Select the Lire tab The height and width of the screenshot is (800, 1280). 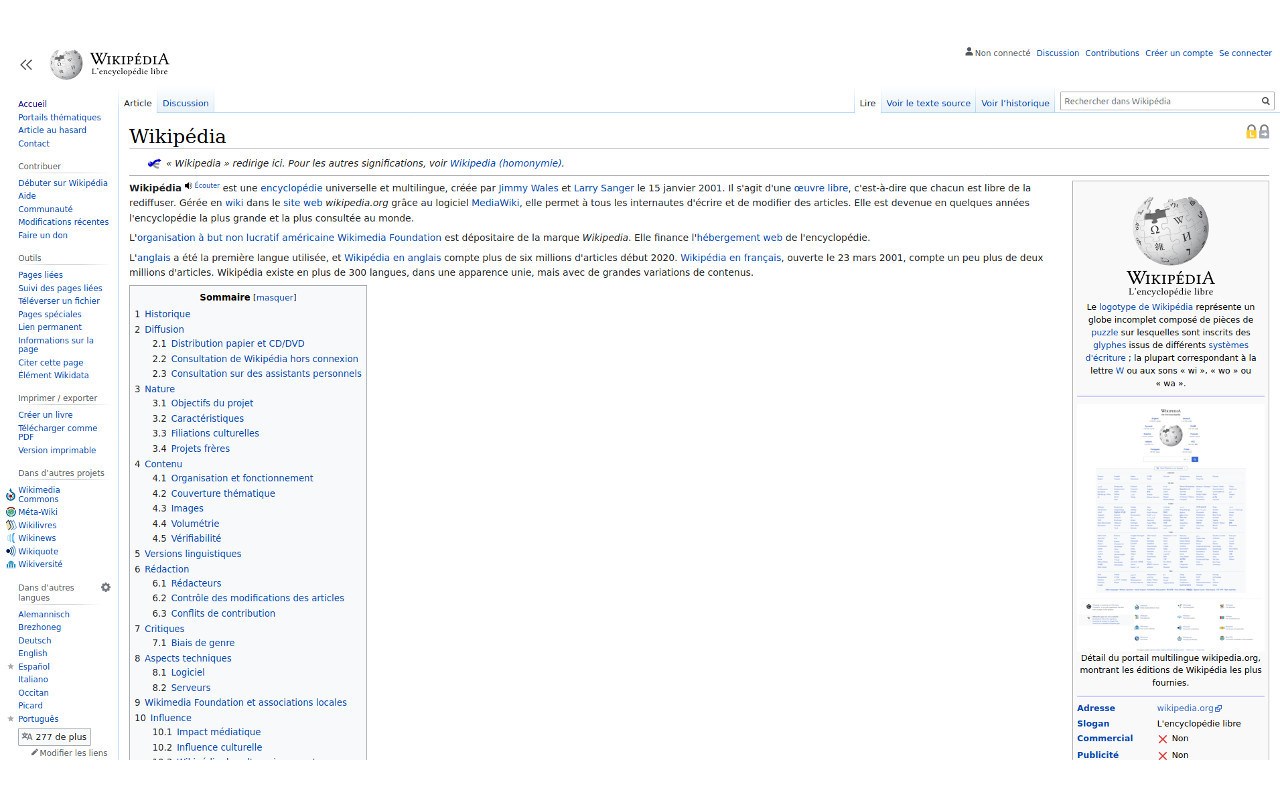867,103
